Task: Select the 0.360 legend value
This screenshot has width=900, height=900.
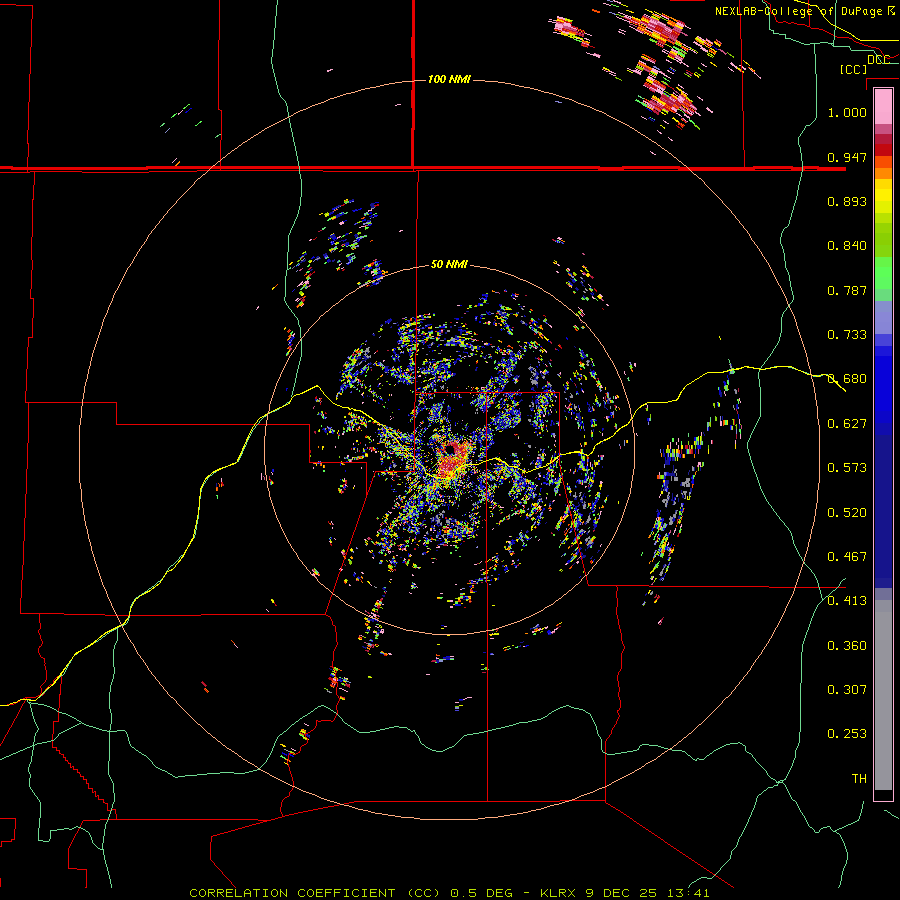Action: 847,646
